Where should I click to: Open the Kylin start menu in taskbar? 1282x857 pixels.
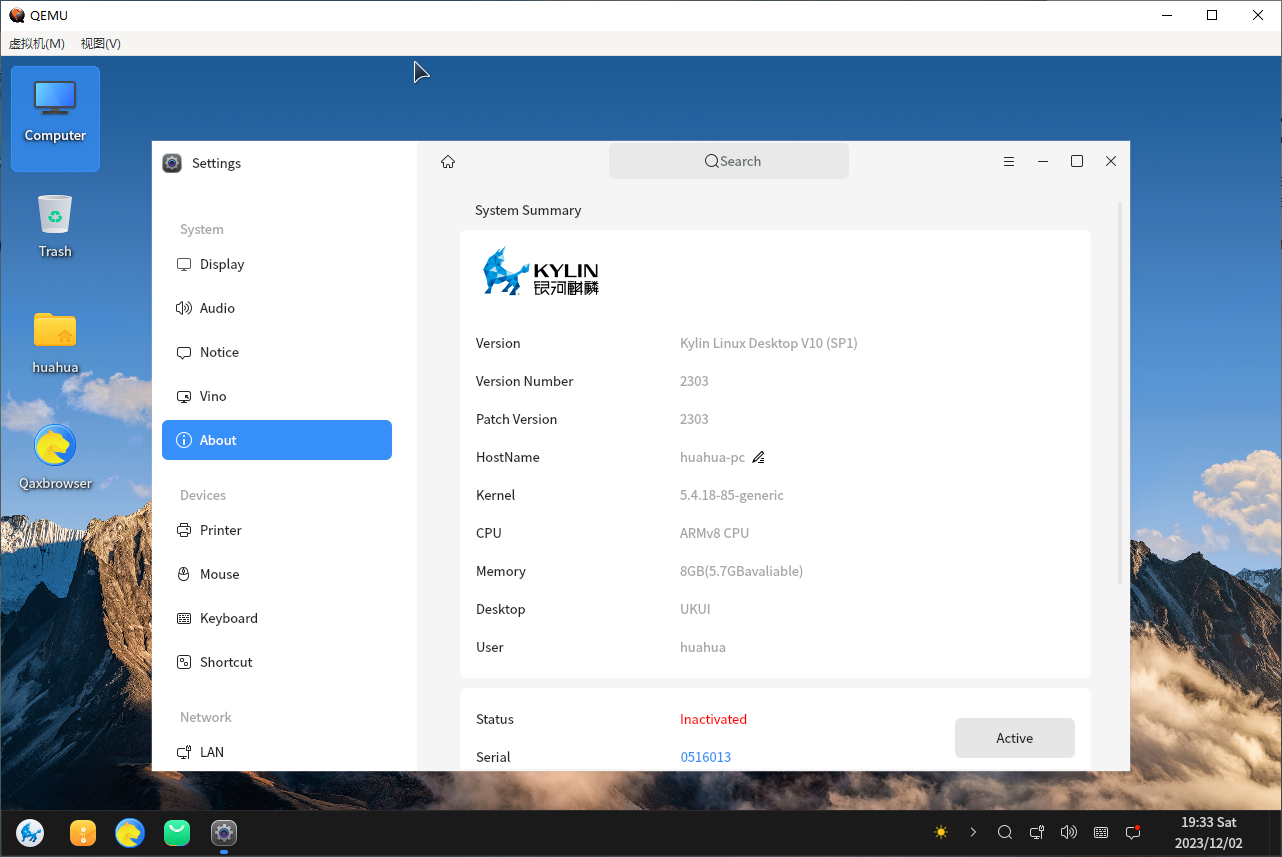point(30,832)
